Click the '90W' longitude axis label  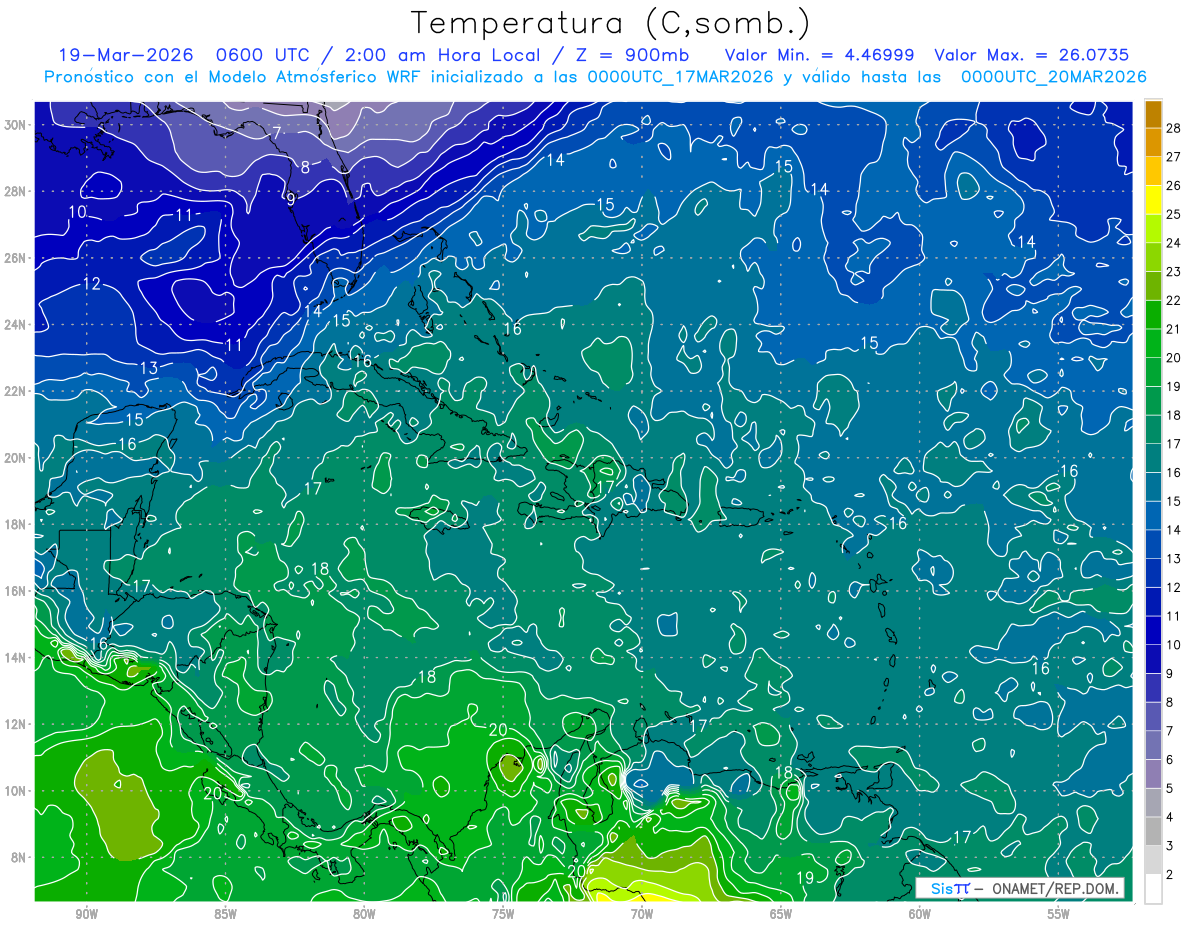[x=86, y=914]
